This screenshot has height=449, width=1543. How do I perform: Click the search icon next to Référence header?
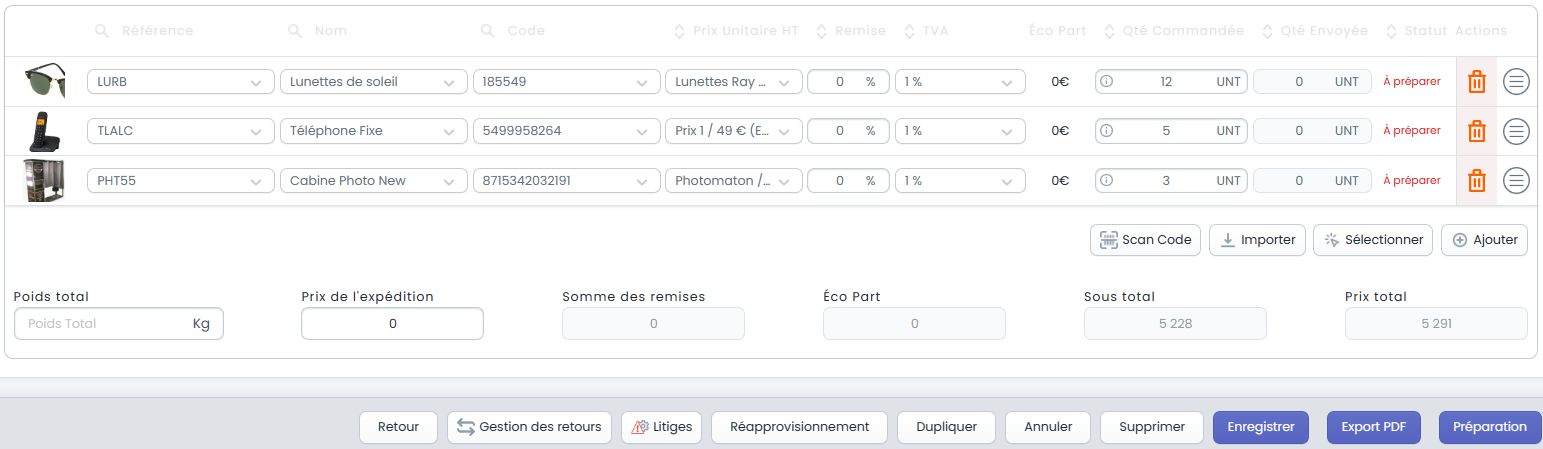pos(102,31)
